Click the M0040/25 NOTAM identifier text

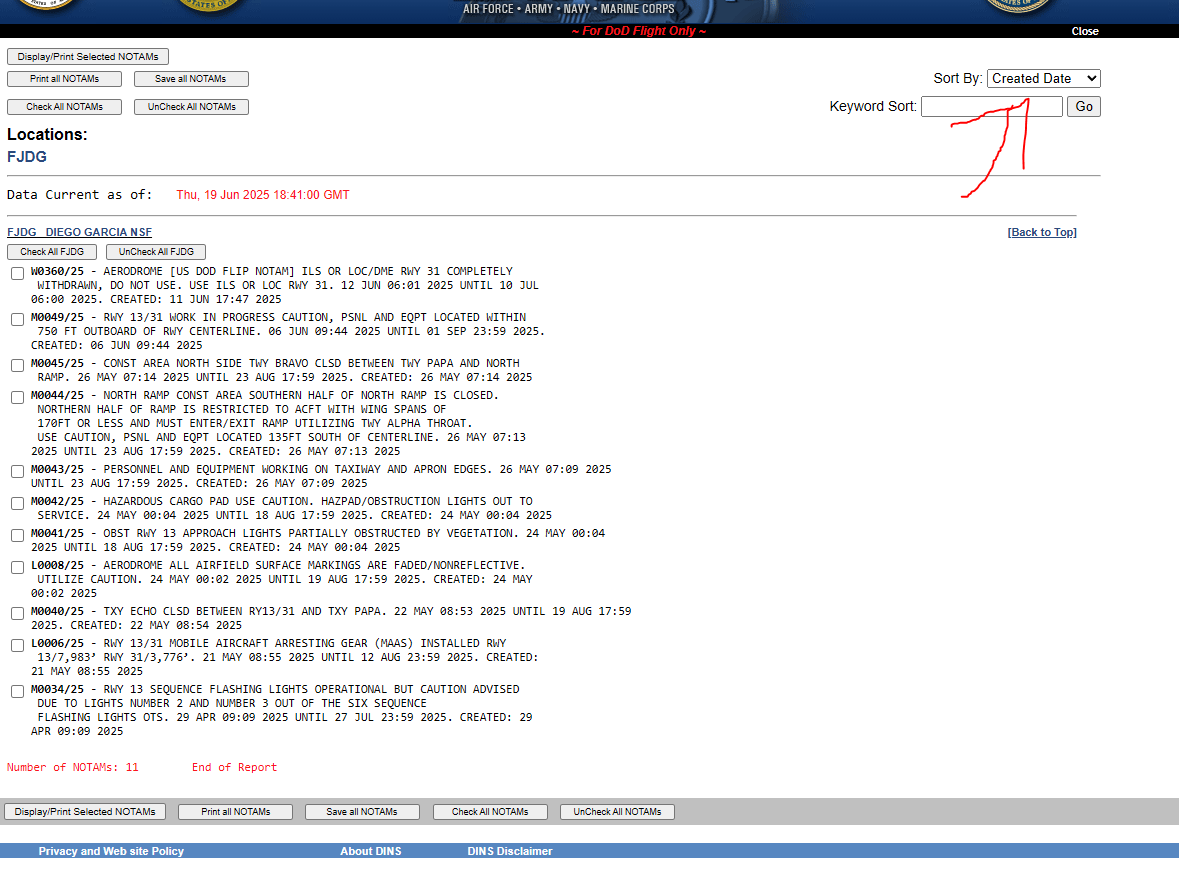click(x=57, y=611)
